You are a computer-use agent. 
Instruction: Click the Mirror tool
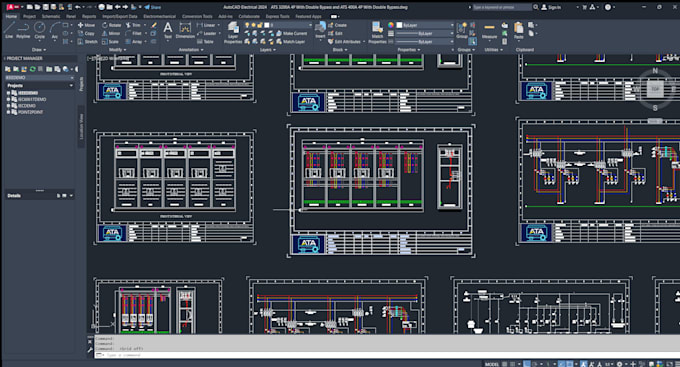coord(111,33)
